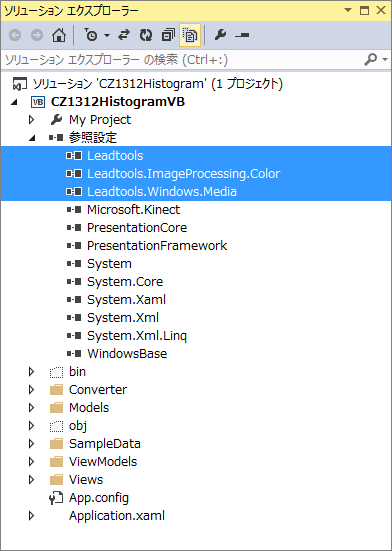Select the WindowsBase reference

[127, 354]
